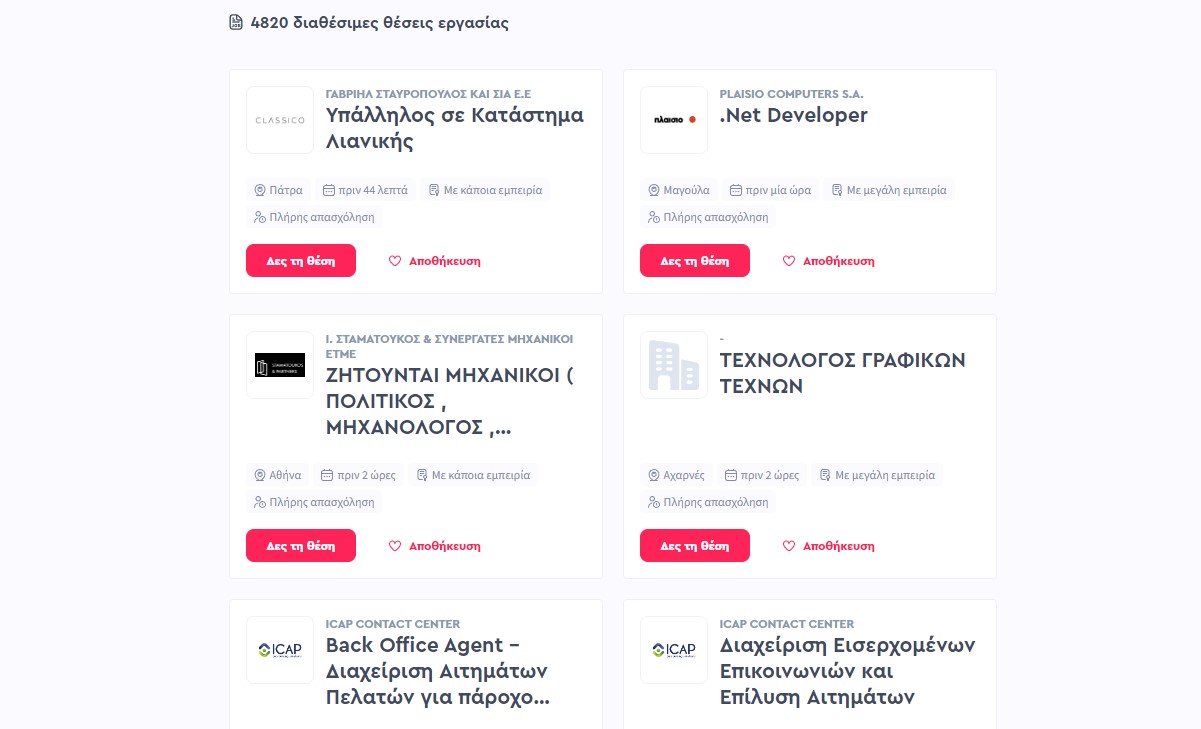The width and height of the screenshot is (1201, 729).
Task: Click the ICAP logo on the Διαχείριση Εισερχομένων Επικοινωνιών card
Action: [674, 650]
